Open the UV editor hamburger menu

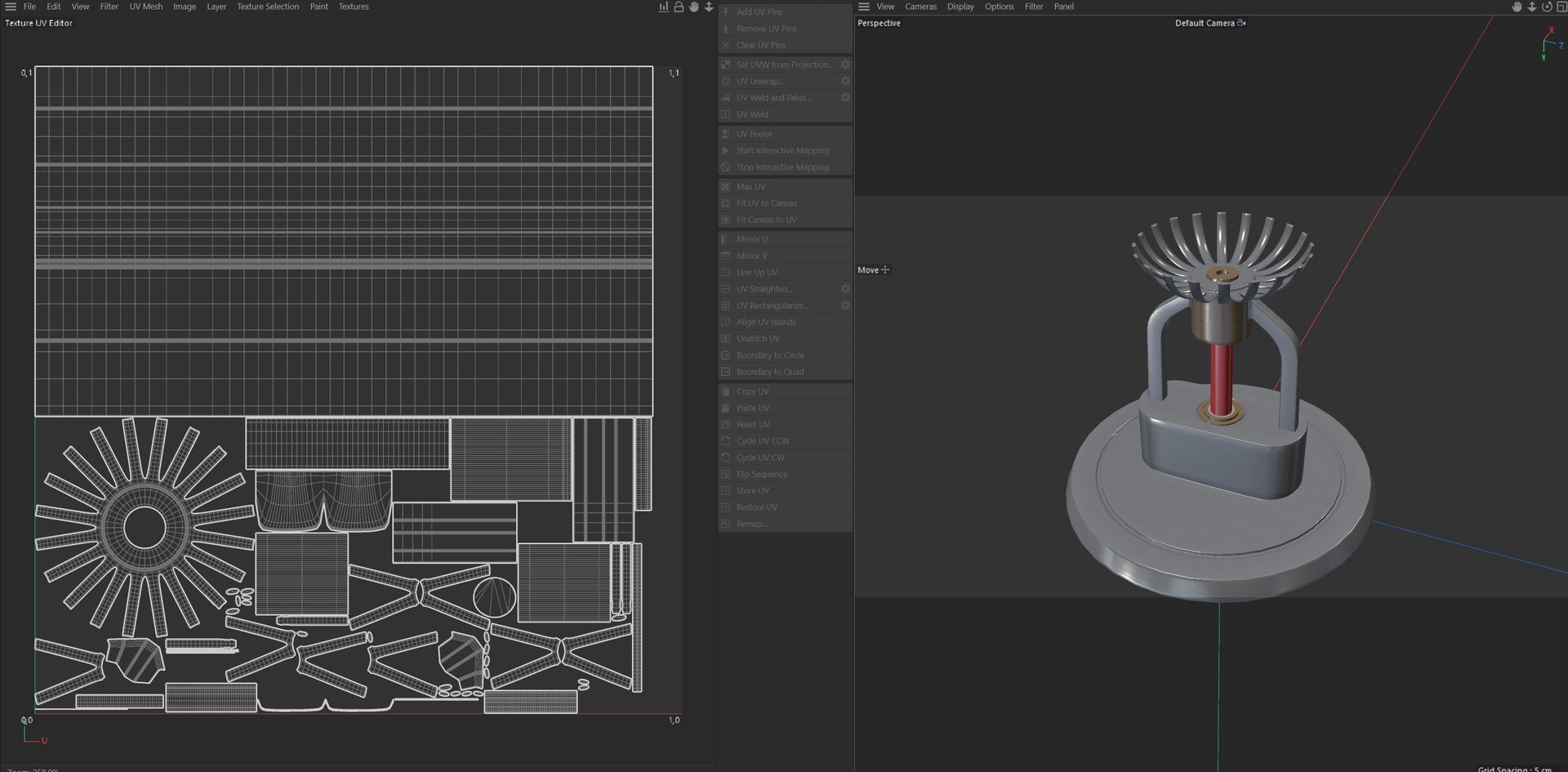tap(11, 7)
